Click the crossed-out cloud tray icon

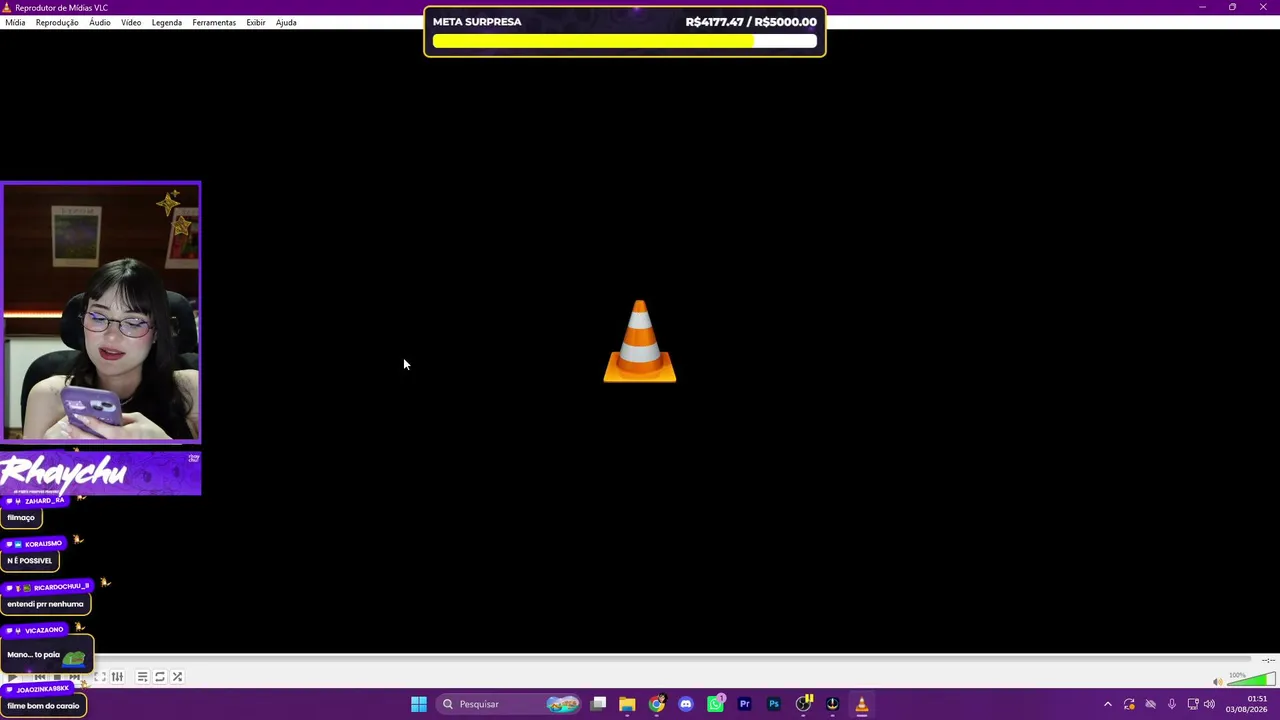(x=1150, y=704)
